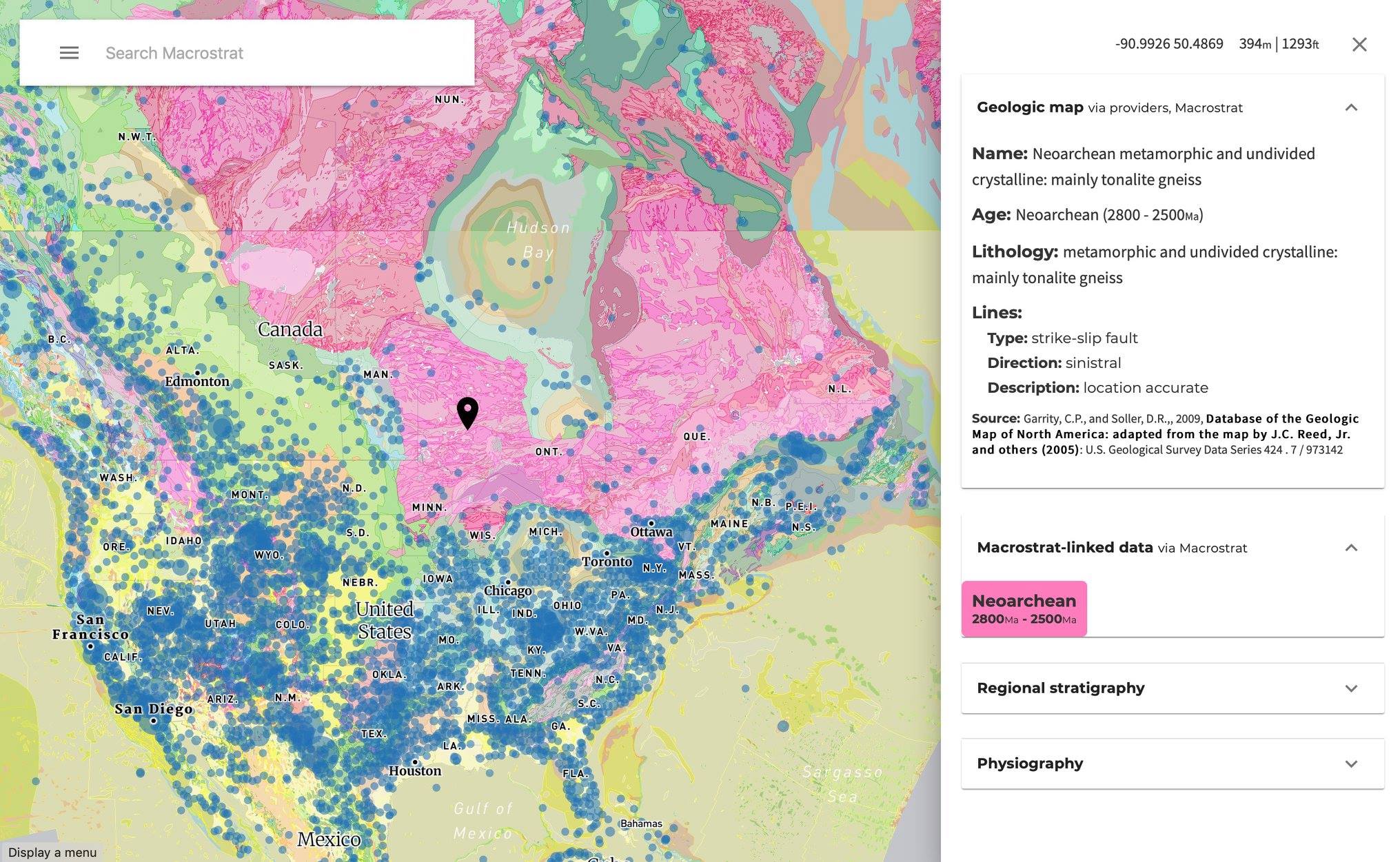Collapse the Geologic map section
The height and width of the screenshot is (862, 1400).
pos(1351,107)
